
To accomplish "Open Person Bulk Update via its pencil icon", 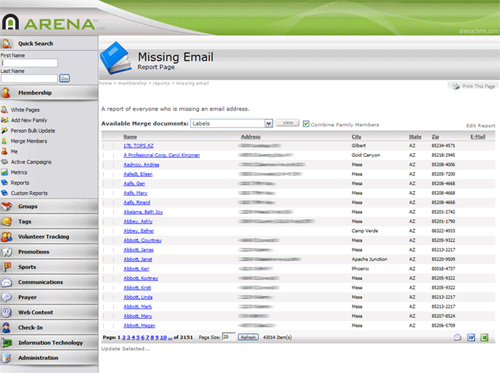I will coord(4,130).
